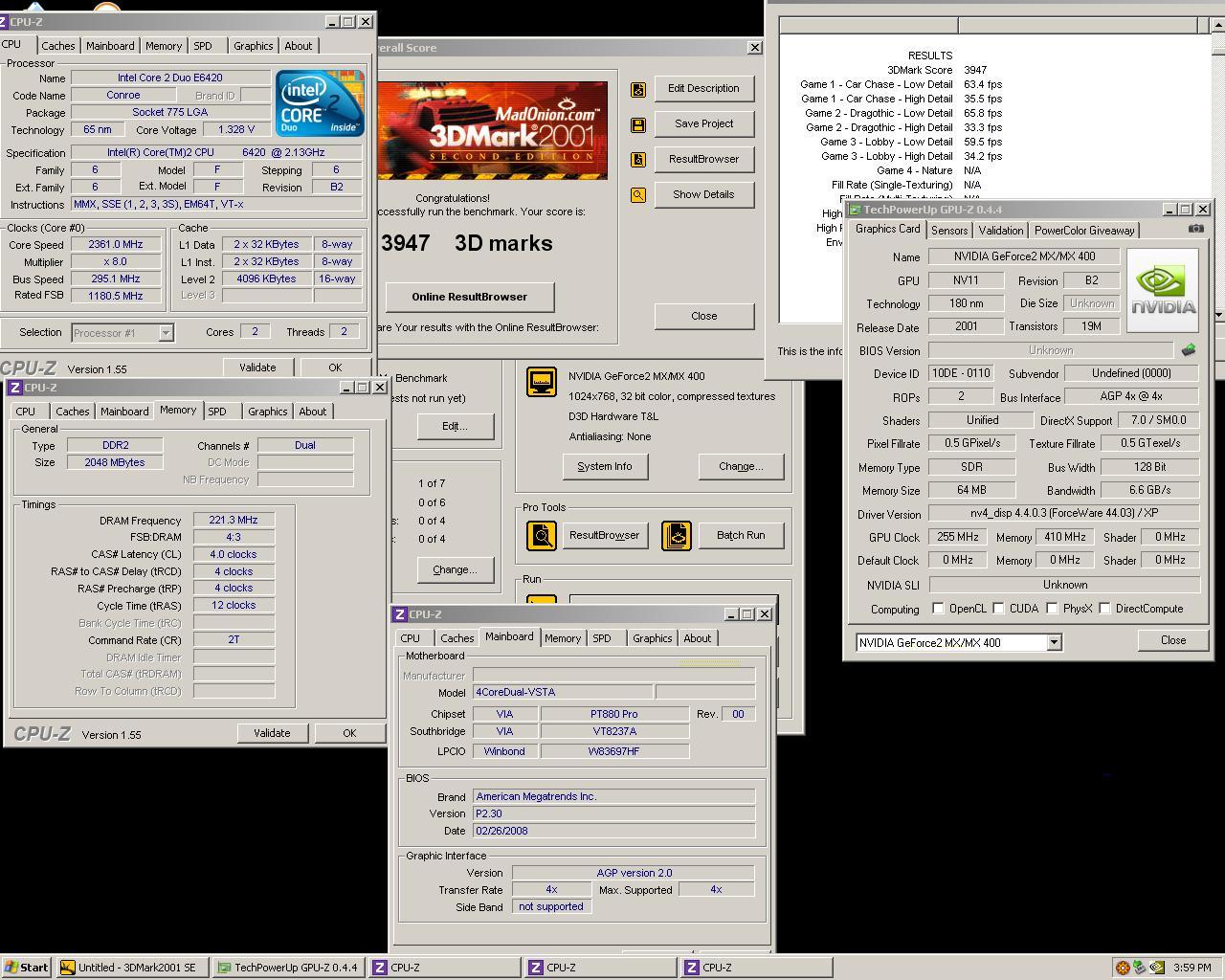Click the System Info button
The height and width of the screenshot is (980, 1225).
point(604,466)
